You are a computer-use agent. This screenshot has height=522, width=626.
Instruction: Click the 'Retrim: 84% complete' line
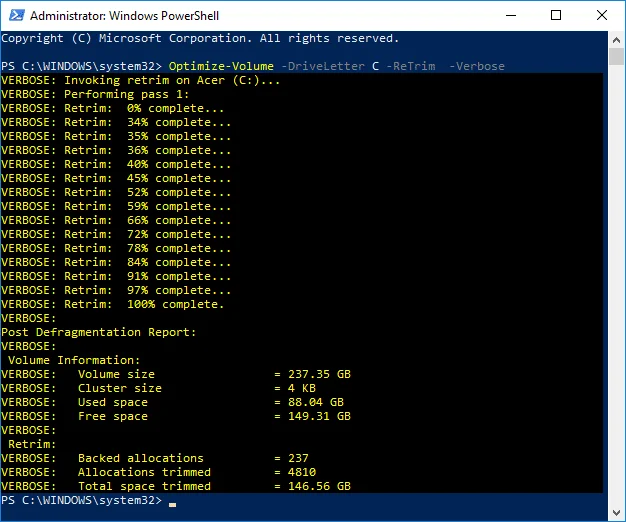(116, 262)
